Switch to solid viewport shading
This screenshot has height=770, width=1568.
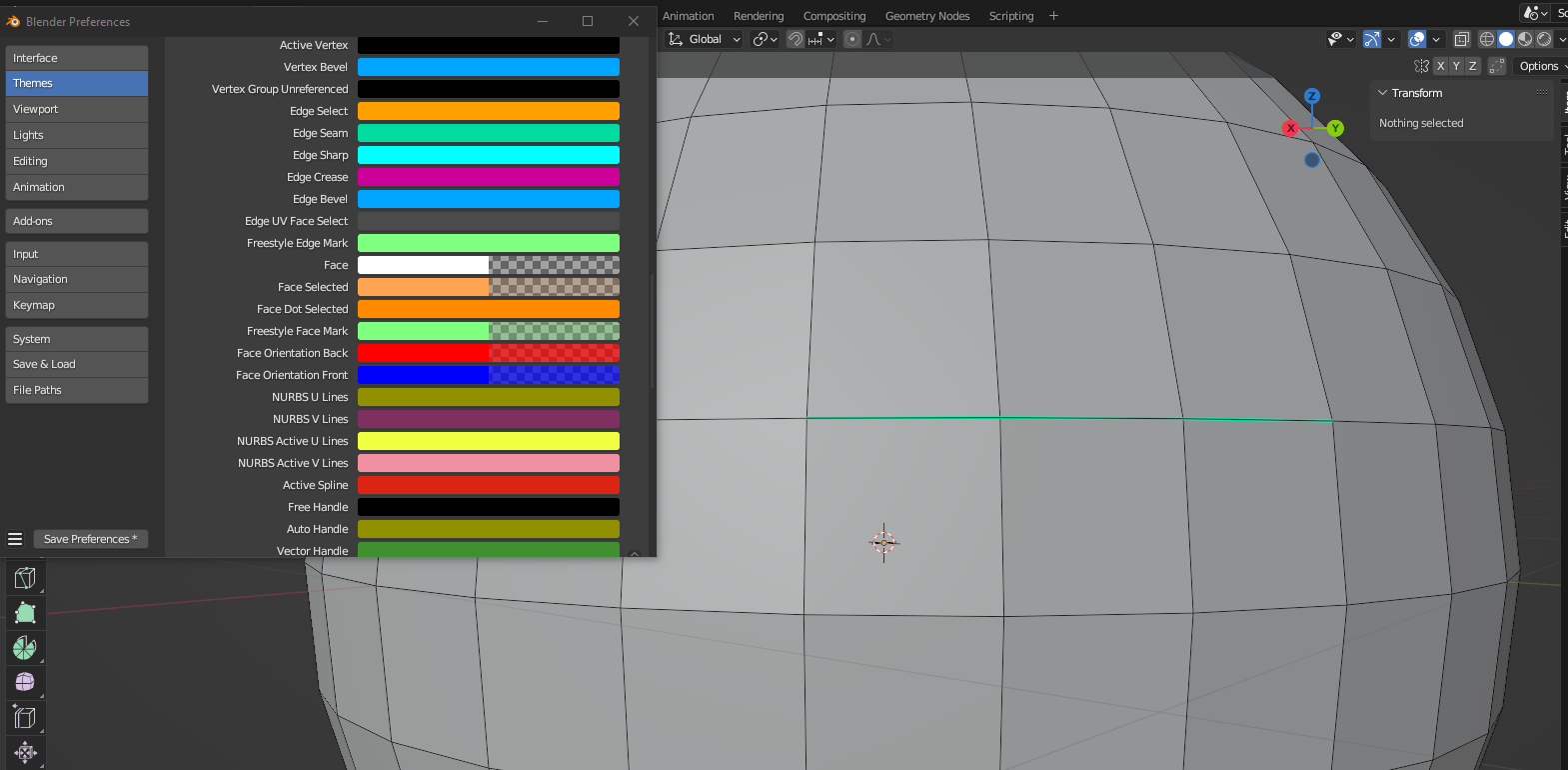(1506, 39)
